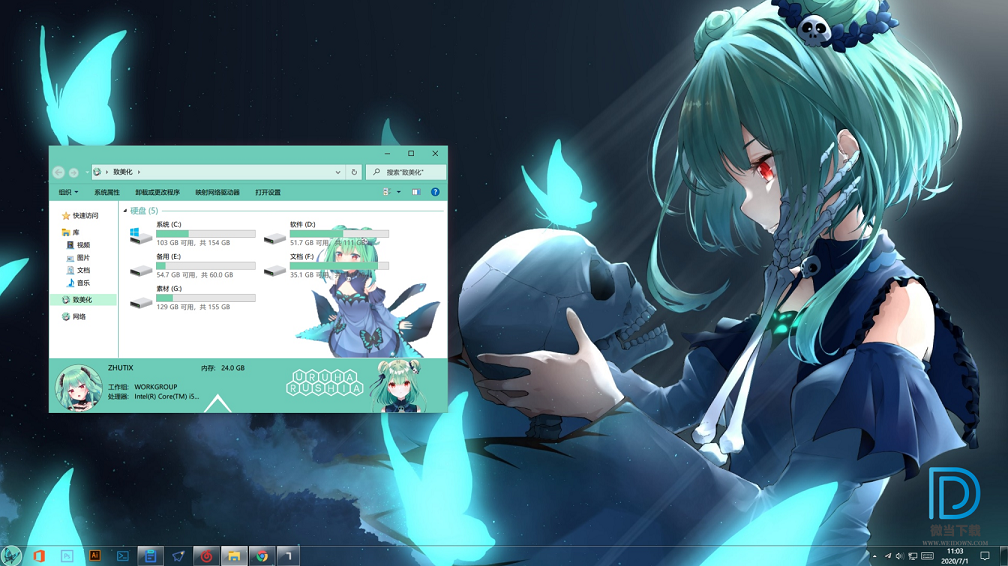Open the blue clipboard app on taskbar
The height and width of the screenshot is (566, 1008).
point(150,556)
